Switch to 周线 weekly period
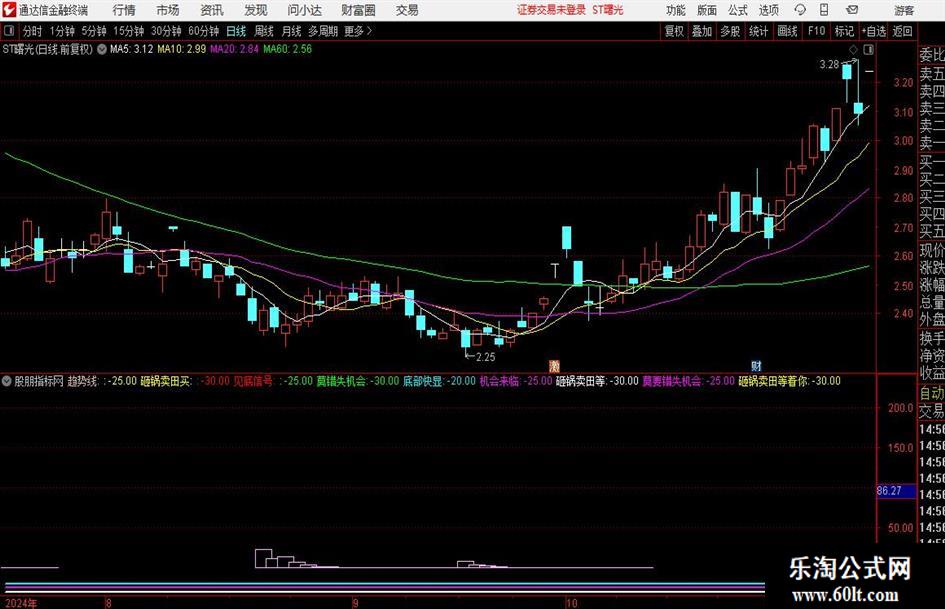Screen dimensions: 945x609 (263, 31)
